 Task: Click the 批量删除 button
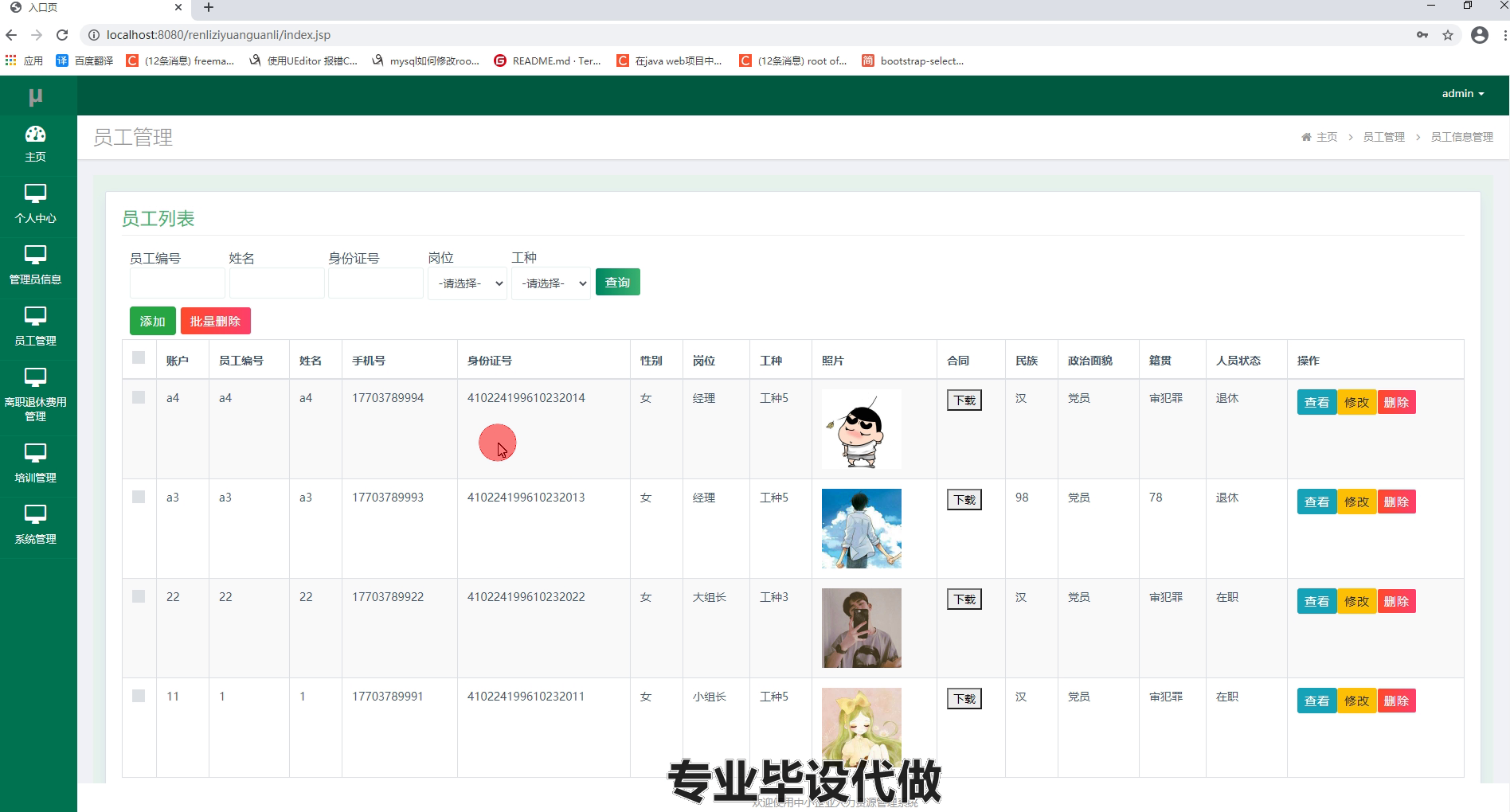pos(216,321)
